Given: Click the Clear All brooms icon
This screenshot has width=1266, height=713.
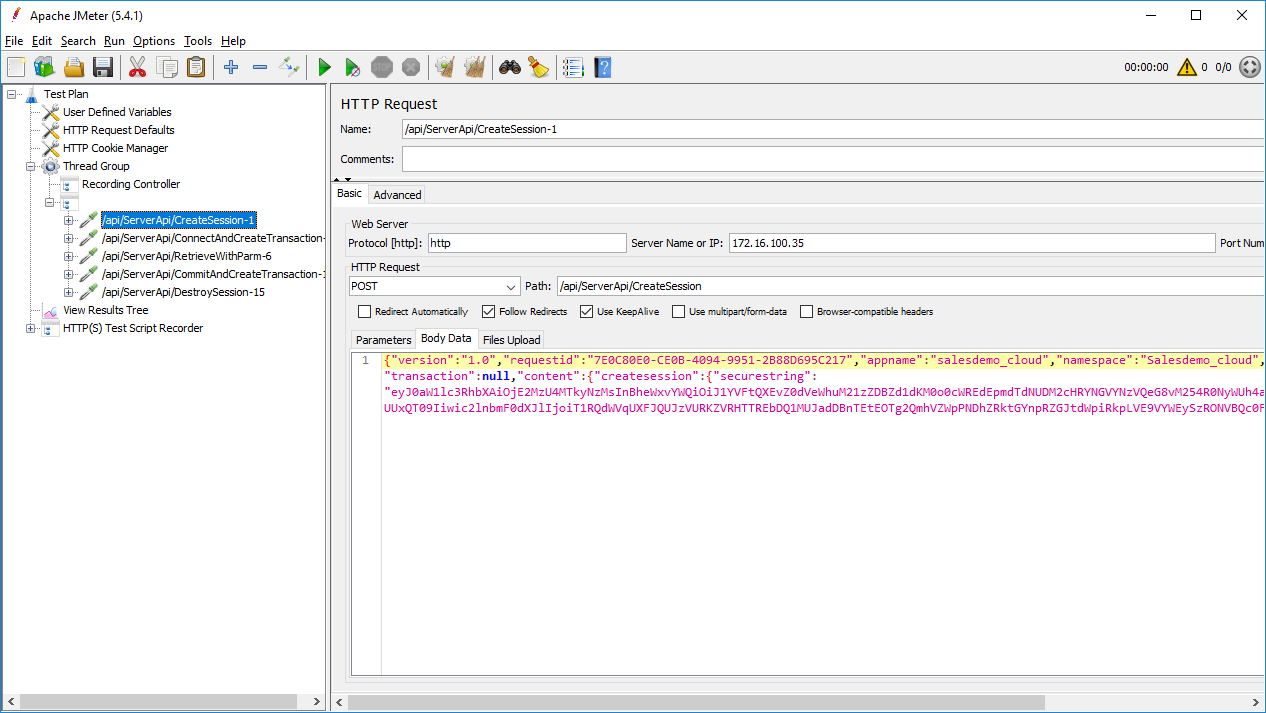Looking at the screenshot, I should (x=474, y=67).
